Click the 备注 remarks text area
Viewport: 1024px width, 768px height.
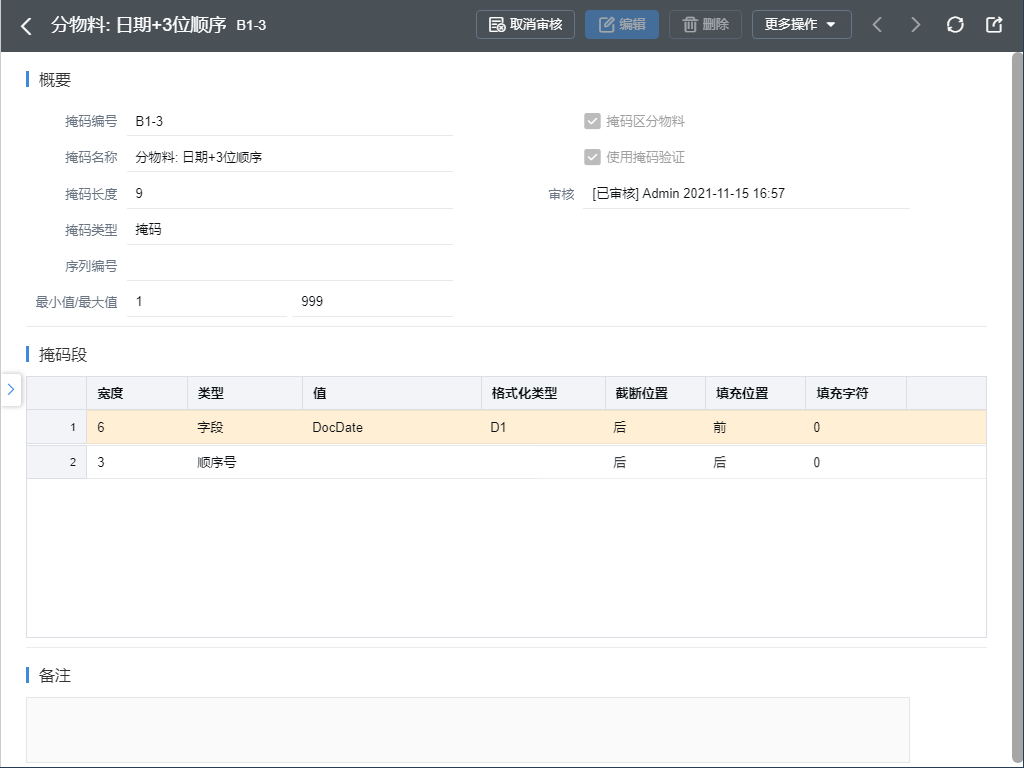tap(468, 729)
